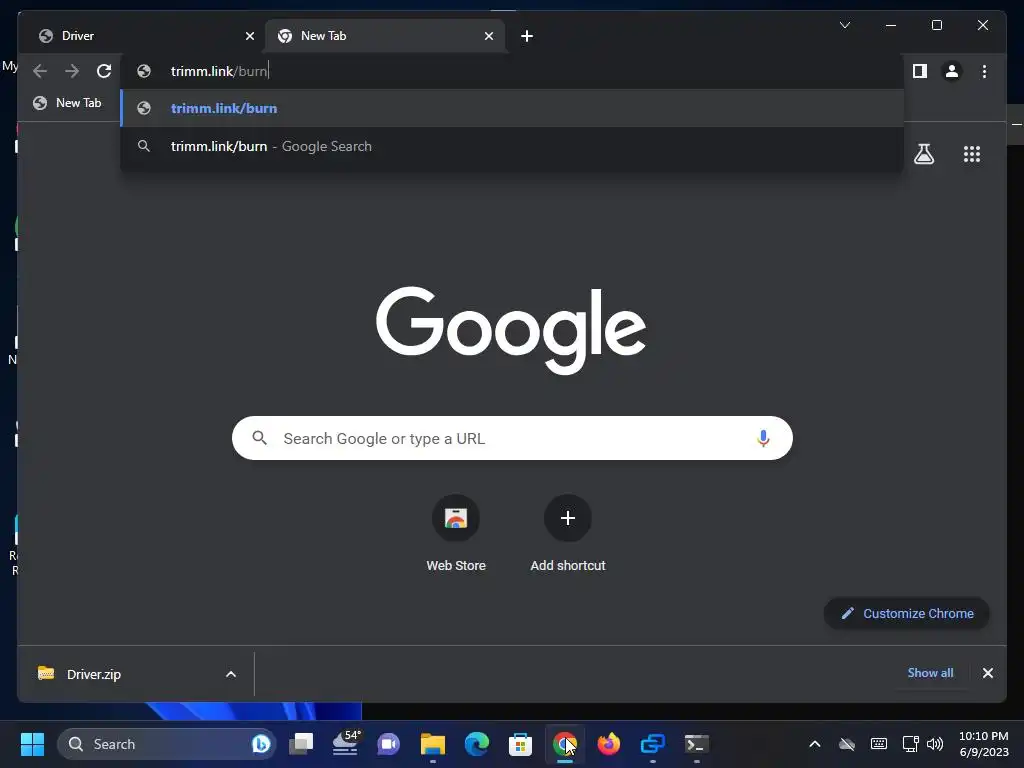Expand the tab search chevron
The height and width of the screenshot is (768, 1024).
click(x=844, y=25)
